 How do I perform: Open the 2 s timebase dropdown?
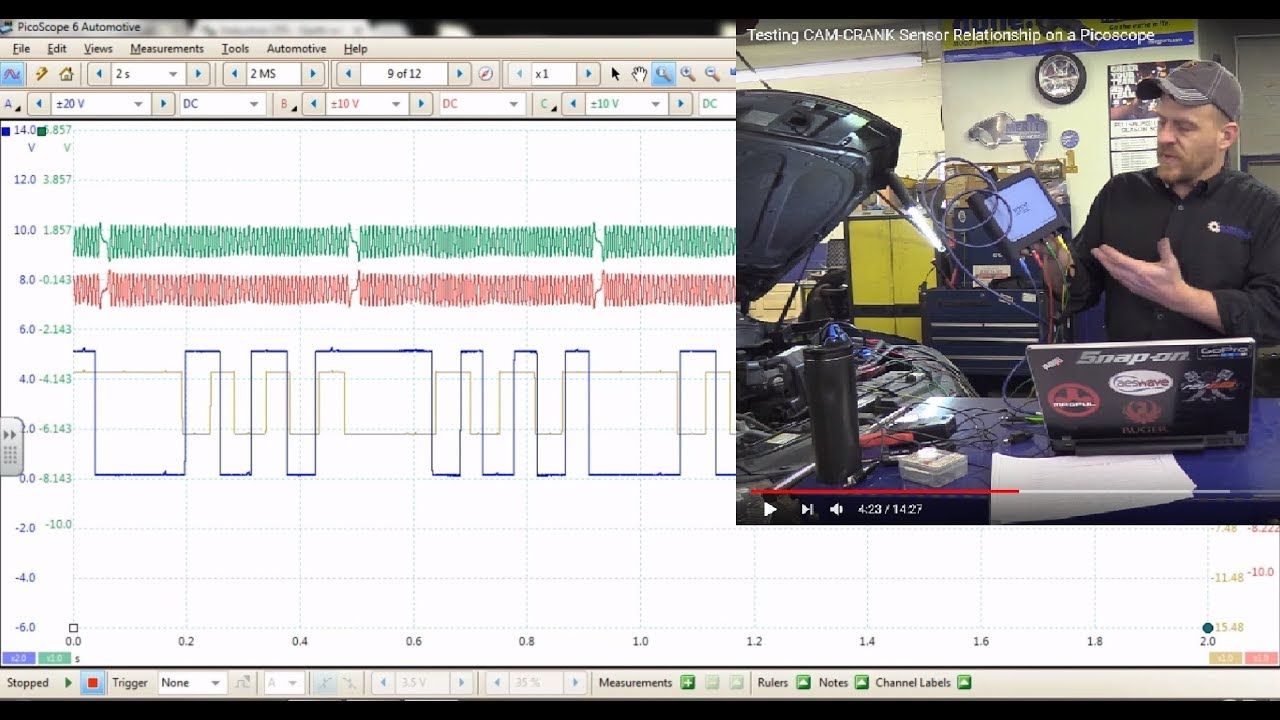[x=148, y=74]
